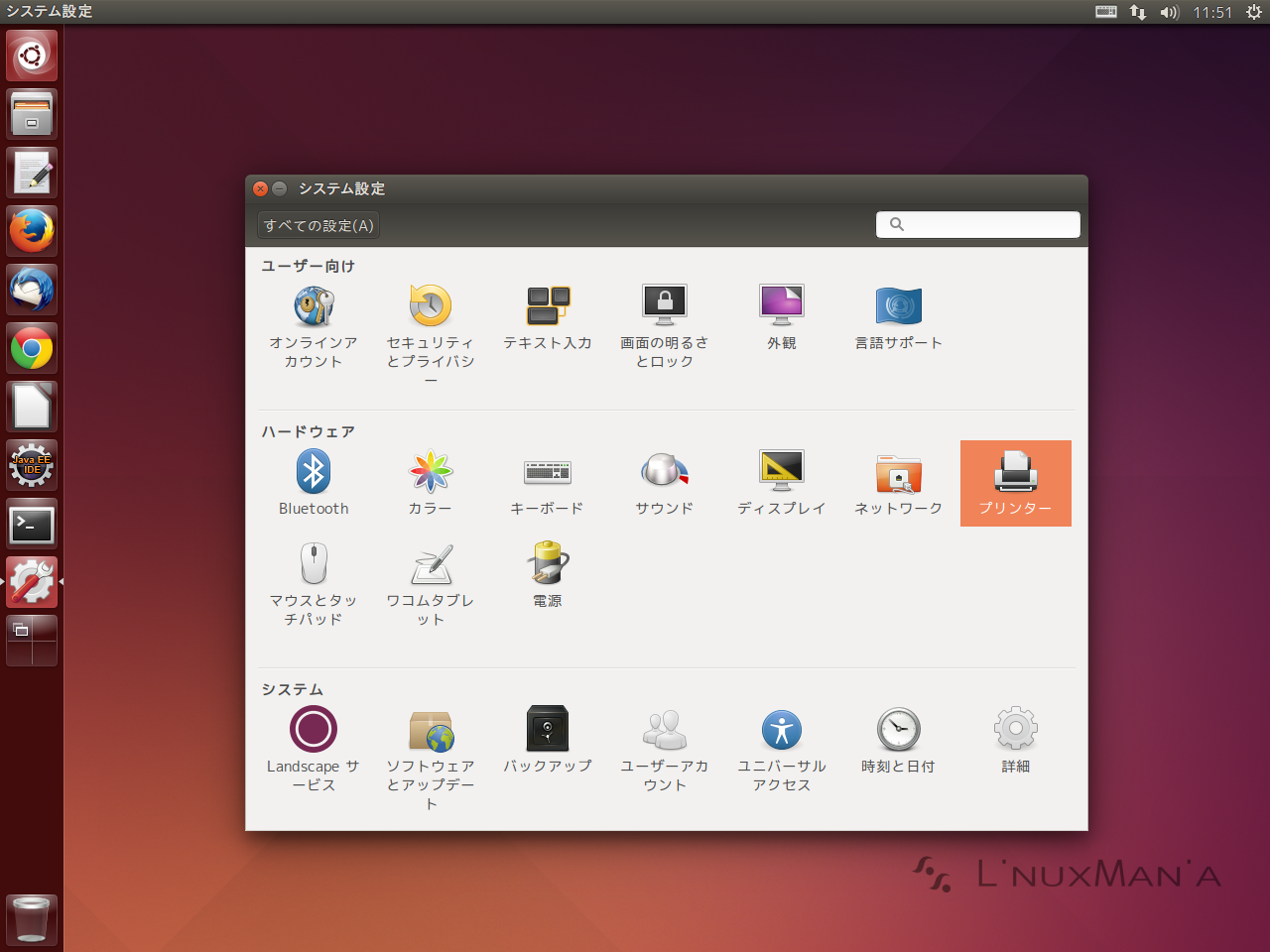
Task: Launch Google Chrome from dock
Action: (x=32, y=348)
